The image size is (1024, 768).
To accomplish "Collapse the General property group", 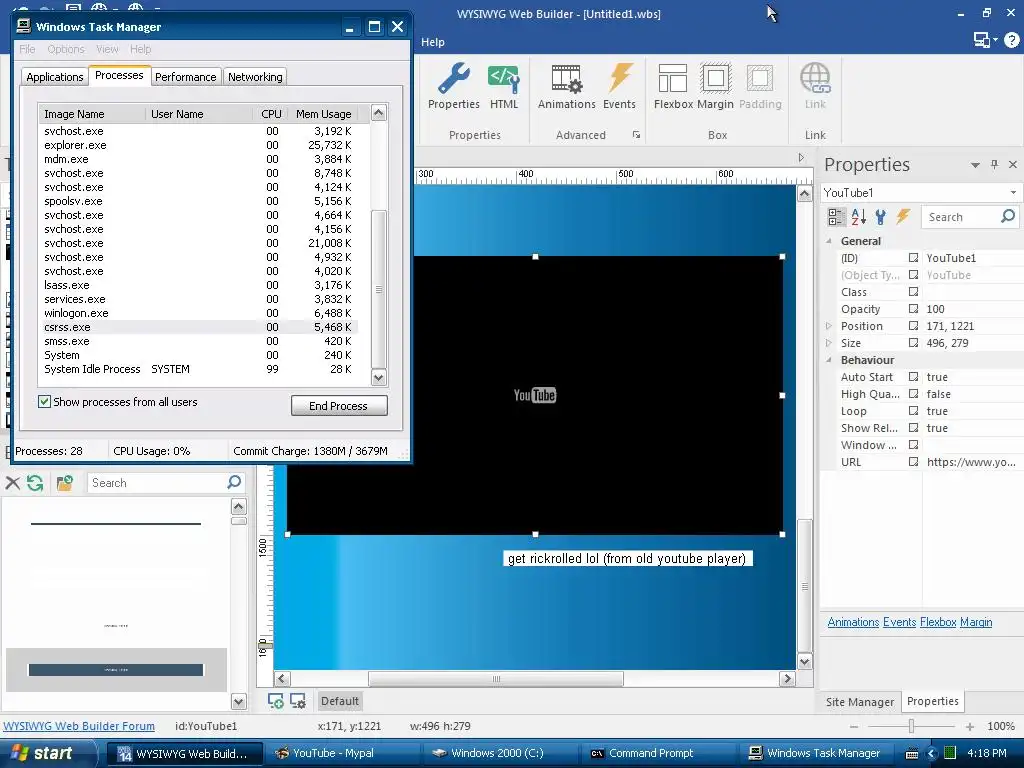I will tap(829, 241).
